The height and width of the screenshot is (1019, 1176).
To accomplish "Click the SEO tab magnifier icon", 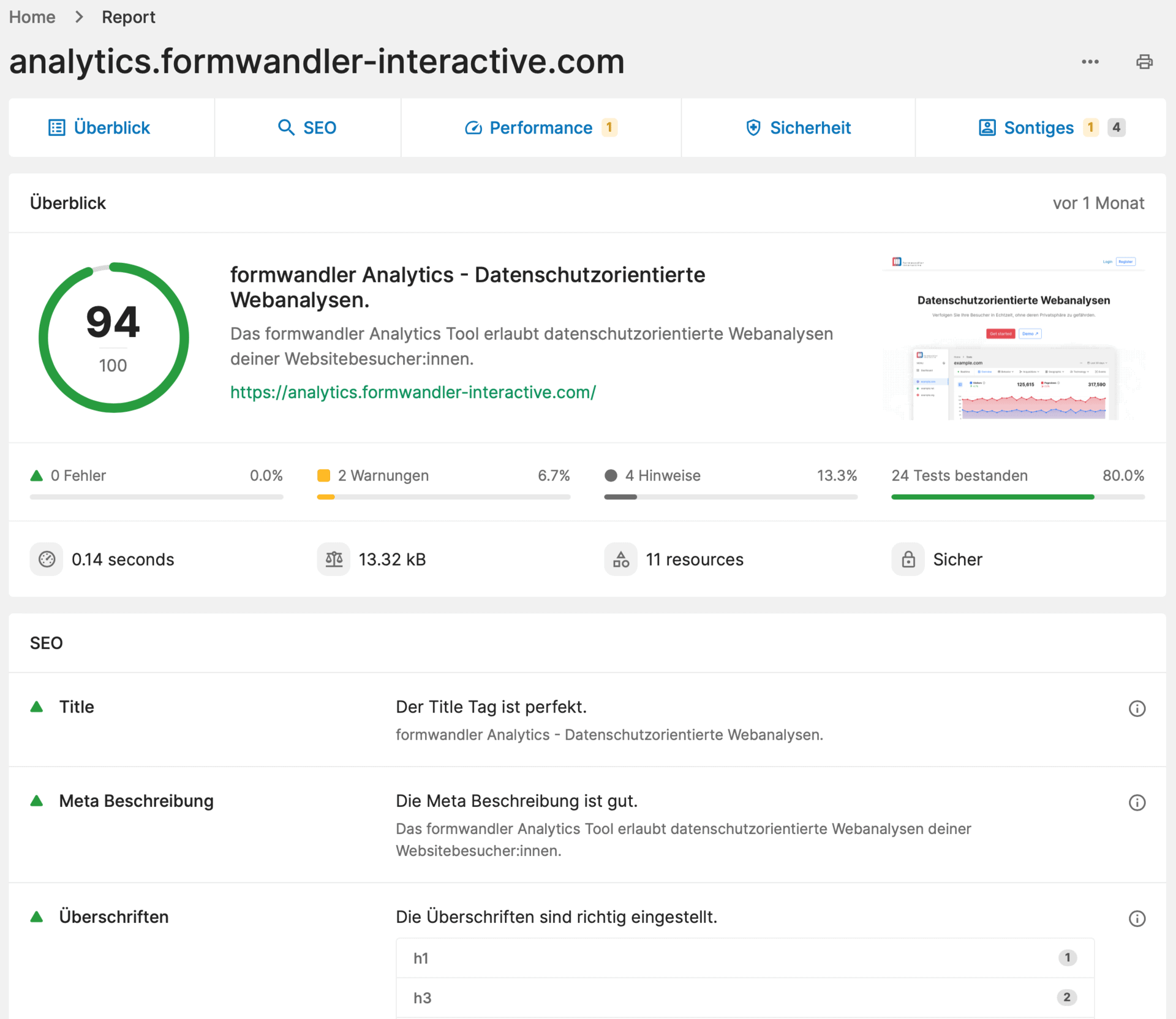I will (286, 127).
